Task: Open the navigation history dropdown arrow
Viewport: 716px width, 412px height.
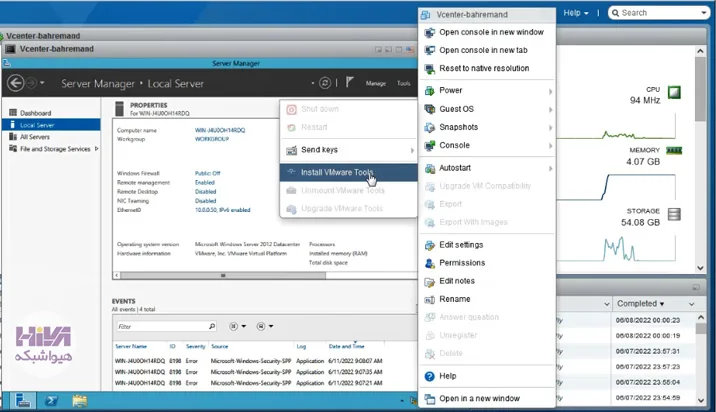Action: (x=42, y=83)
